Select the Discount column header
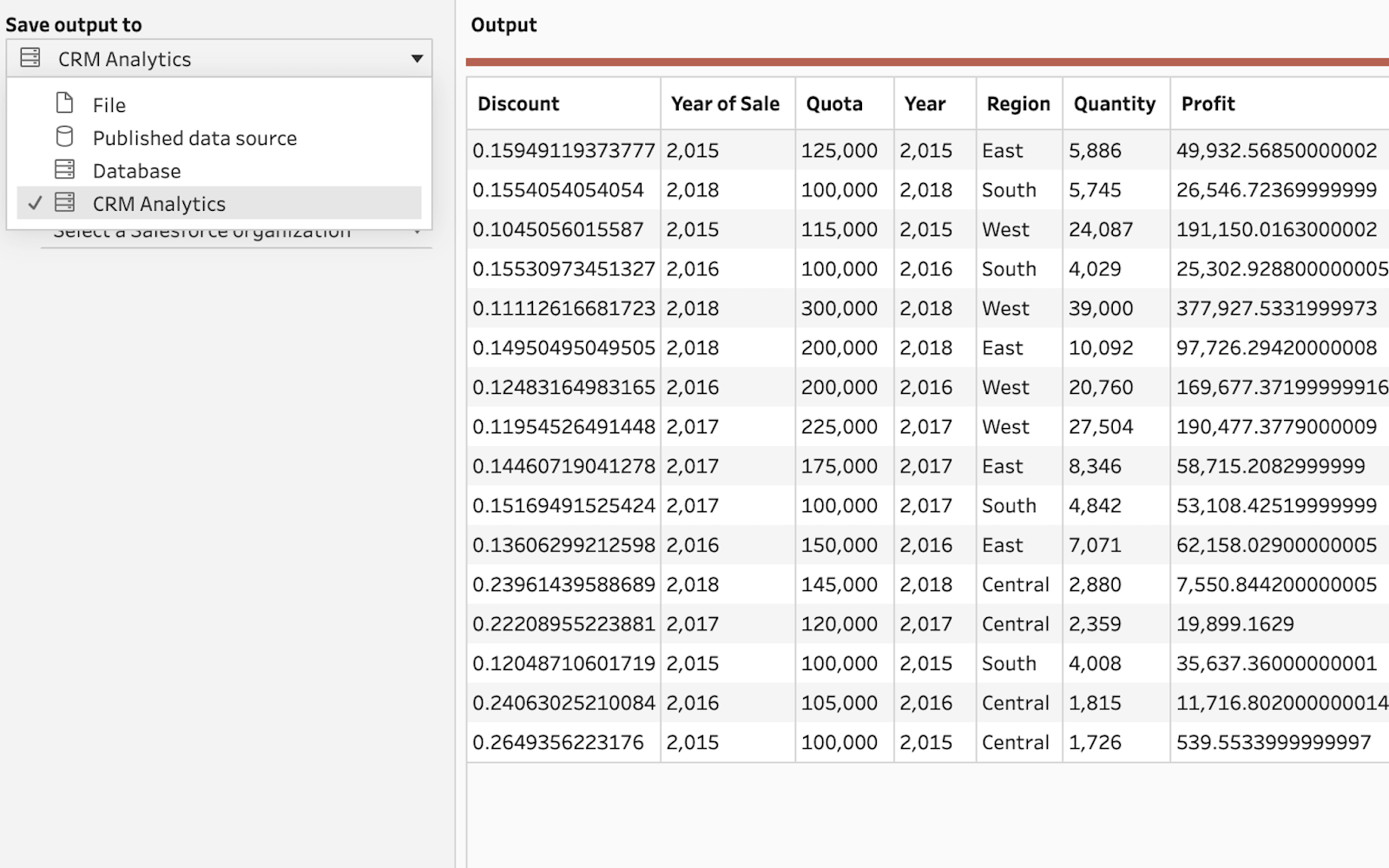Viewport: 1389px width, 868px height. pos(518,103)
